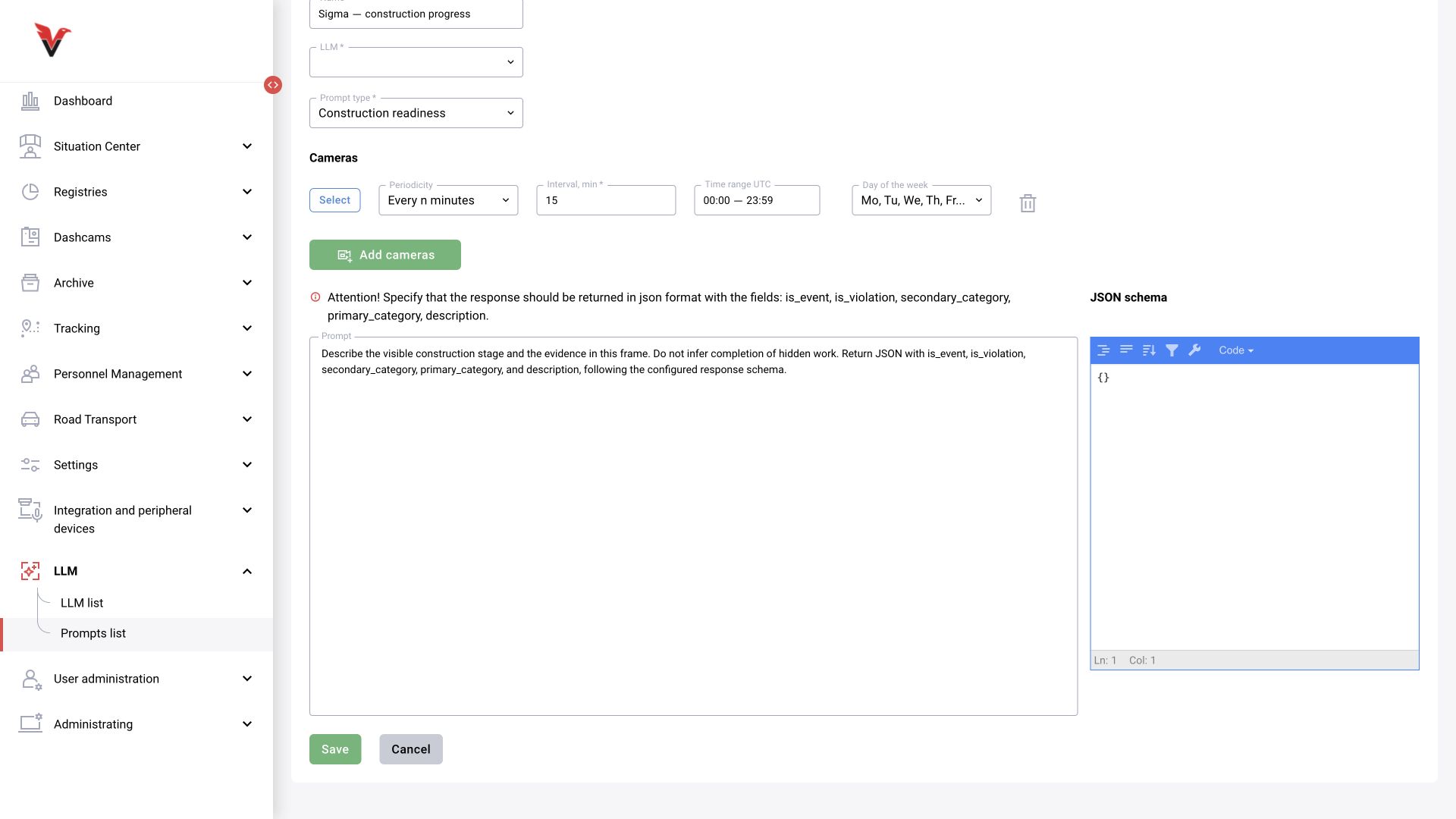Click the Interval, min input field
The image size is (1456, 819).
tap(606, 200)
